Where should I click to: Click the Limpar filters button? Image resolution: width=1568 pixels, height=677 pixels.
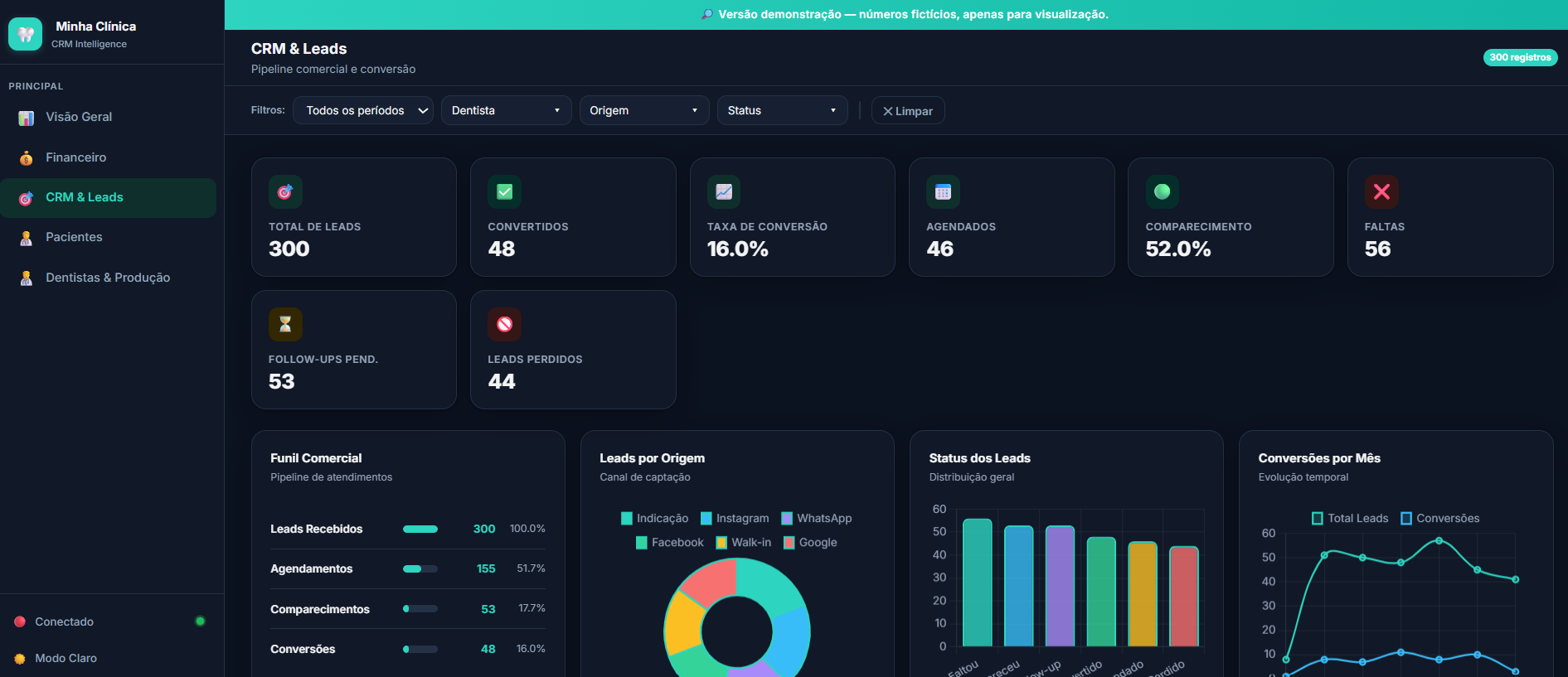(908, 111)
